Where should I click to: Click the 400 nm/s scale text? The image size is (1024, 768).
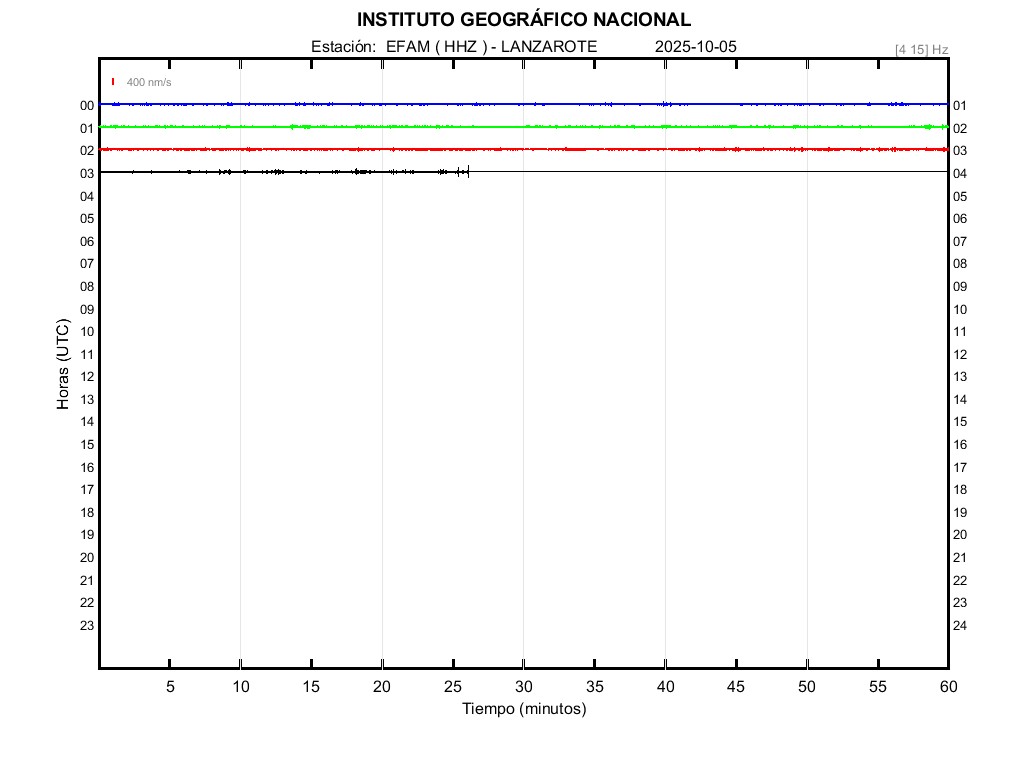[x=149, y=82]
